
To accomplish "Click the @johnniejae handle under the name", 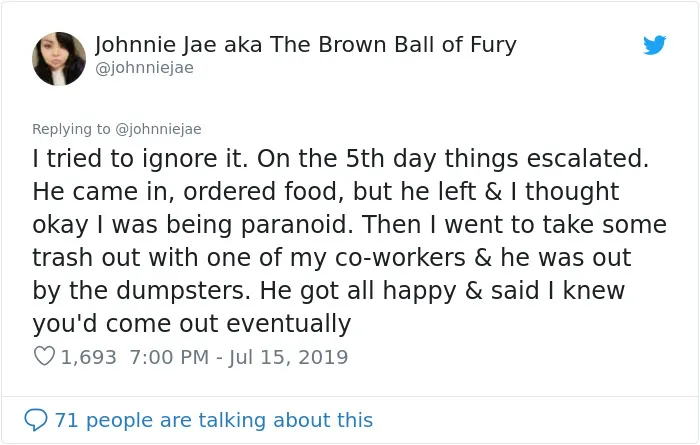I will coord(144,68).
